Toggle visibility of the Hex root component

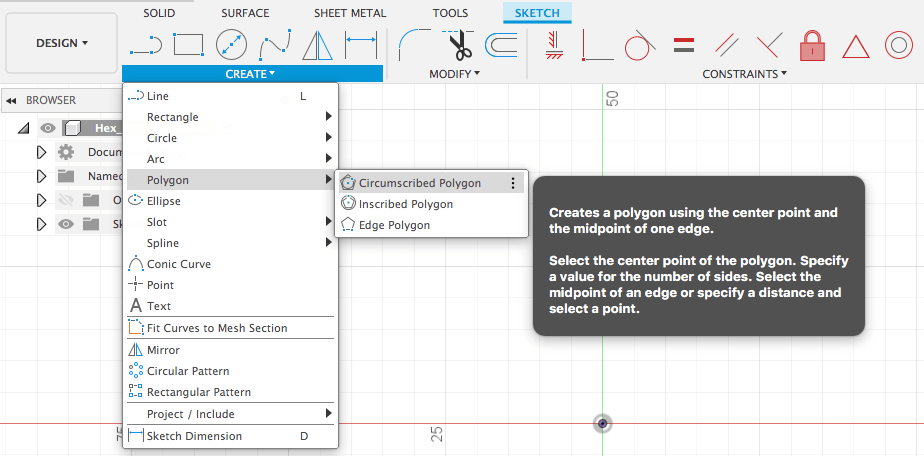click(48, 128)
